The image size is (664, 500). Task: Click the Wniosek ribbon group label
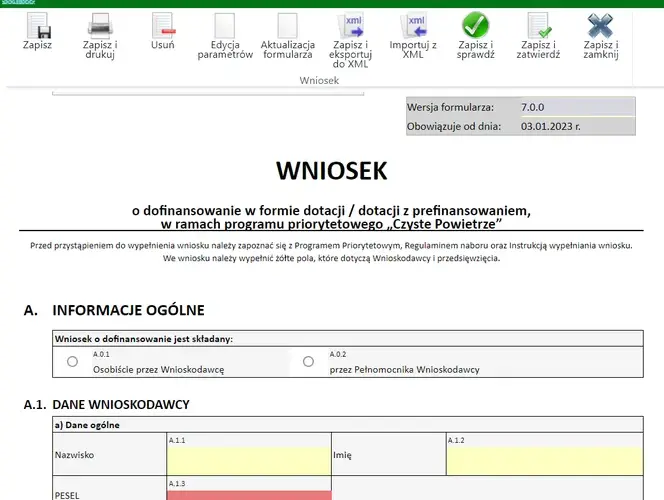click(319, 80)
